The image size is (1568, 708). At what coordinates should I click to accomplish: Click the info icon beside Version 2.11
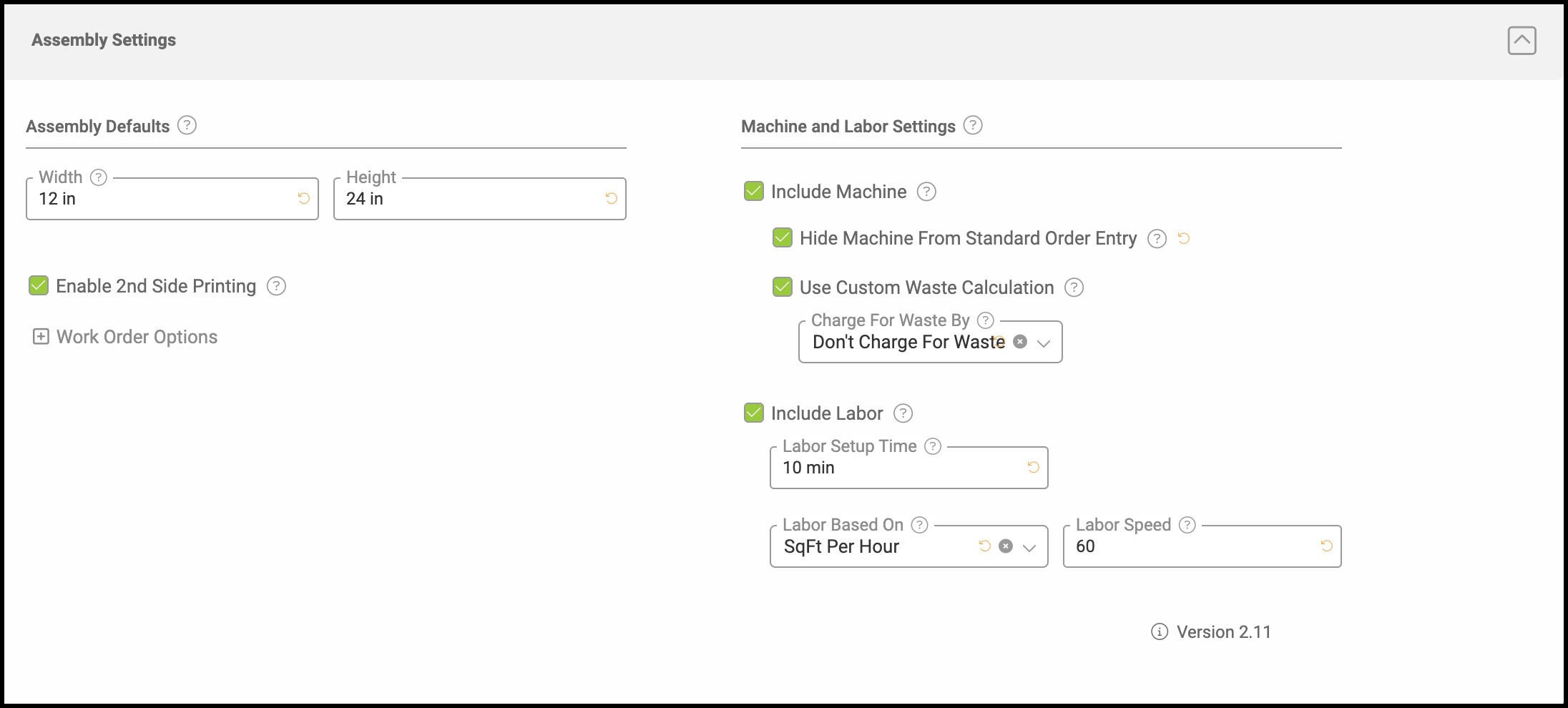click(x=1160, y=631)
